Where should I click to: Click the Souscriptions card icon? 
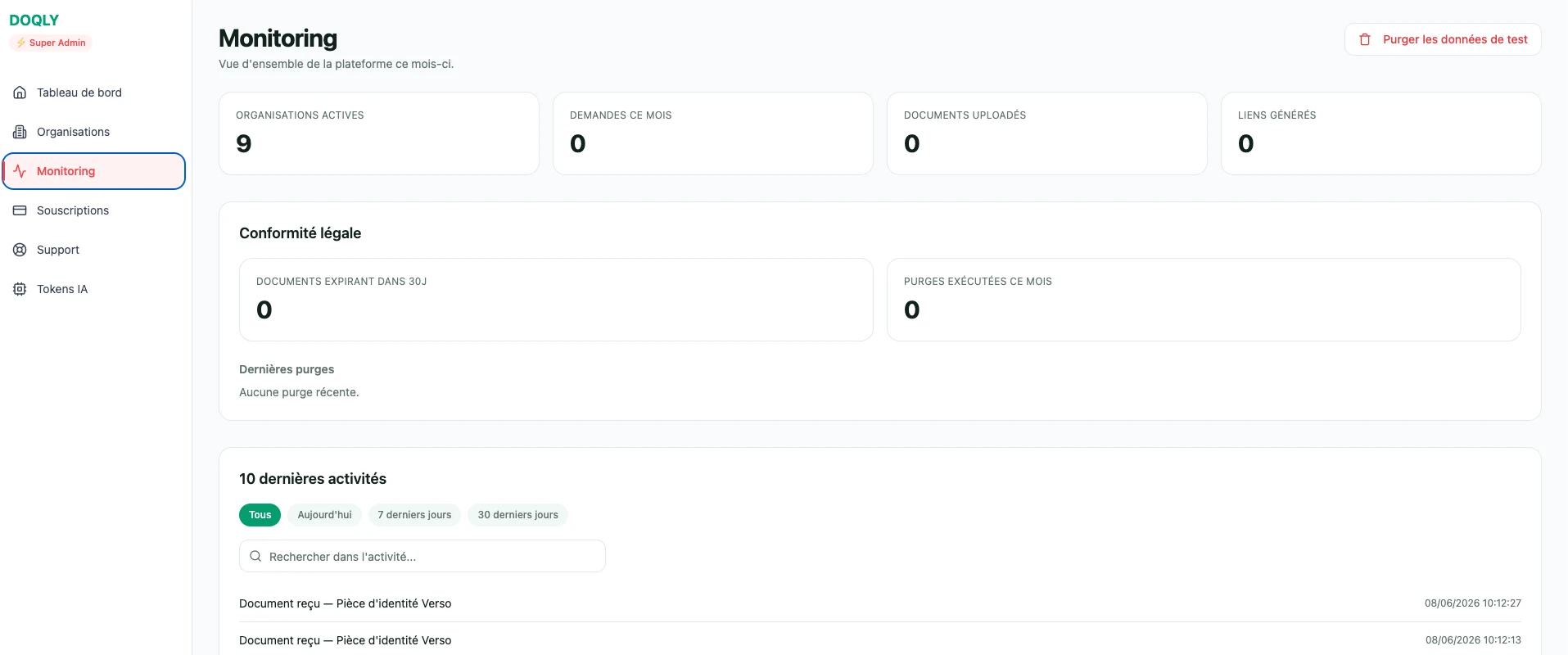click(x=20, y=210)
